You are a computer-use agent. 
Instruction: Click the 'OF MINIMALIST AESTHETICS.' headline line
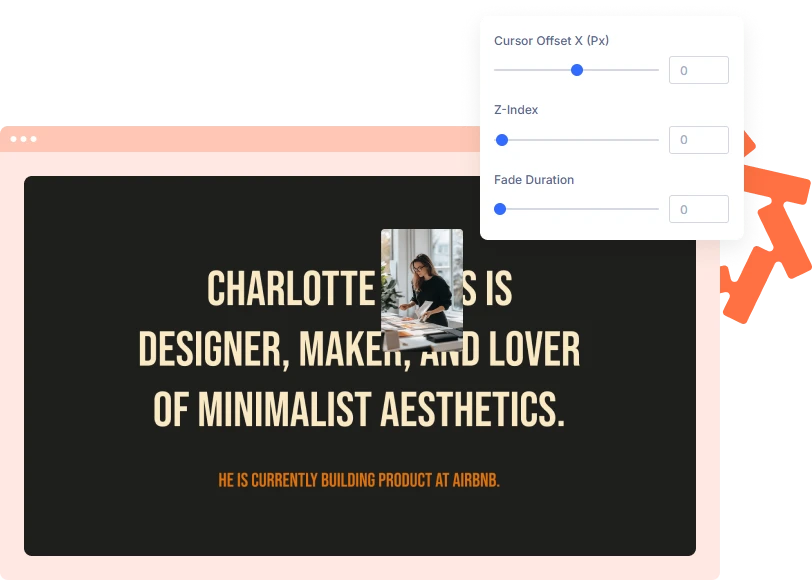359,409
